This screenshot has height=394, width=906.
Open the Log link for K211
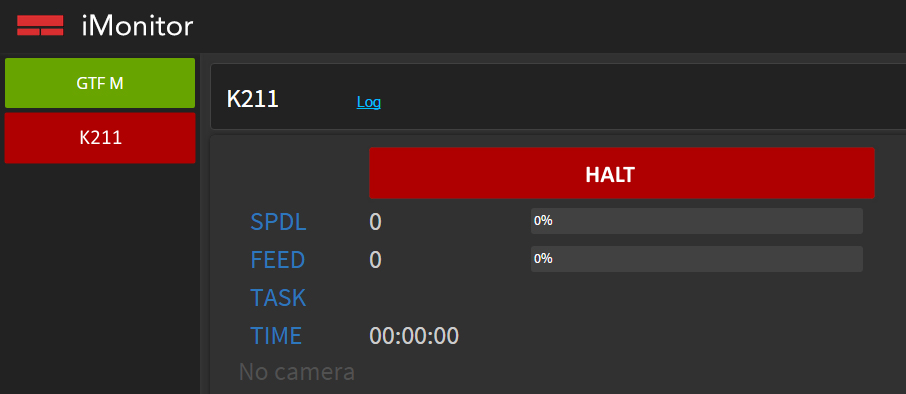(x=369, y=102)
